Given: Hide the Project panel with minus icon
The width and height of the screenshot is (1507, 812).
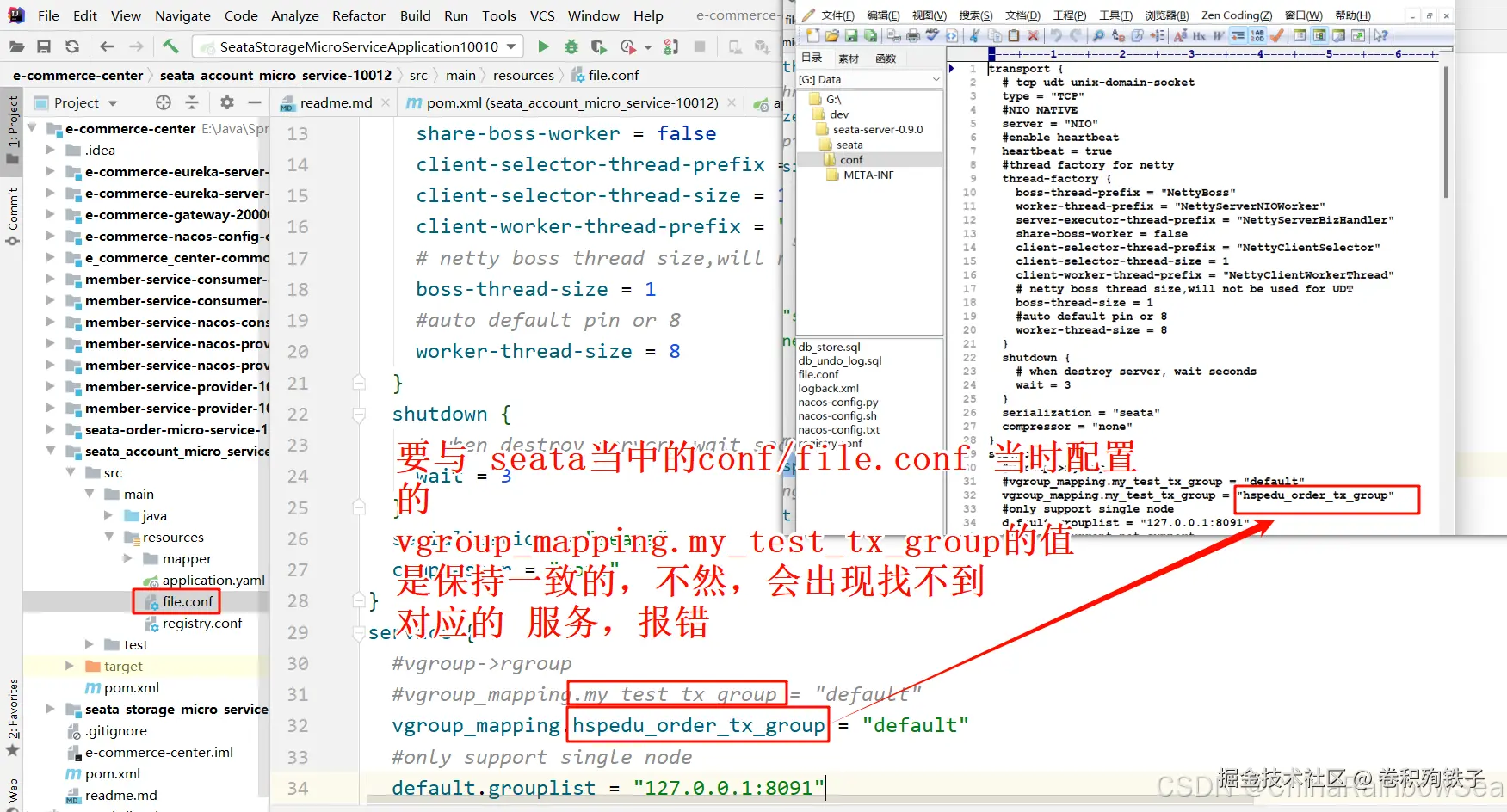Looking at the screenshot, I should (x=255, y=102).
